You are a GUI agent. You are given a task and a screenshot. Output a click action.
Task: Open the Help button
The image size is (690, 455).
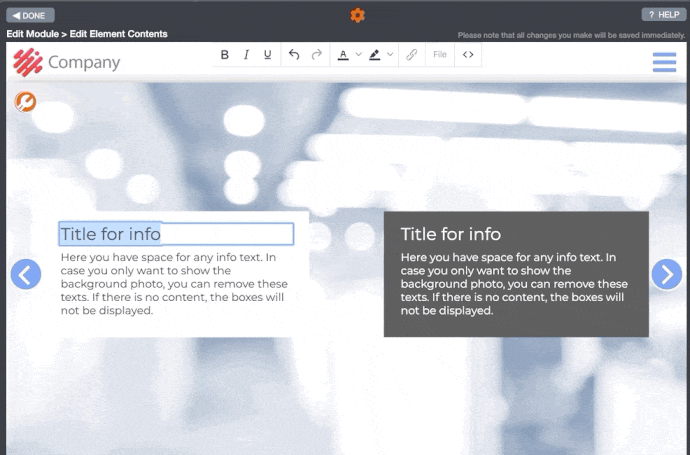(664, 15)
